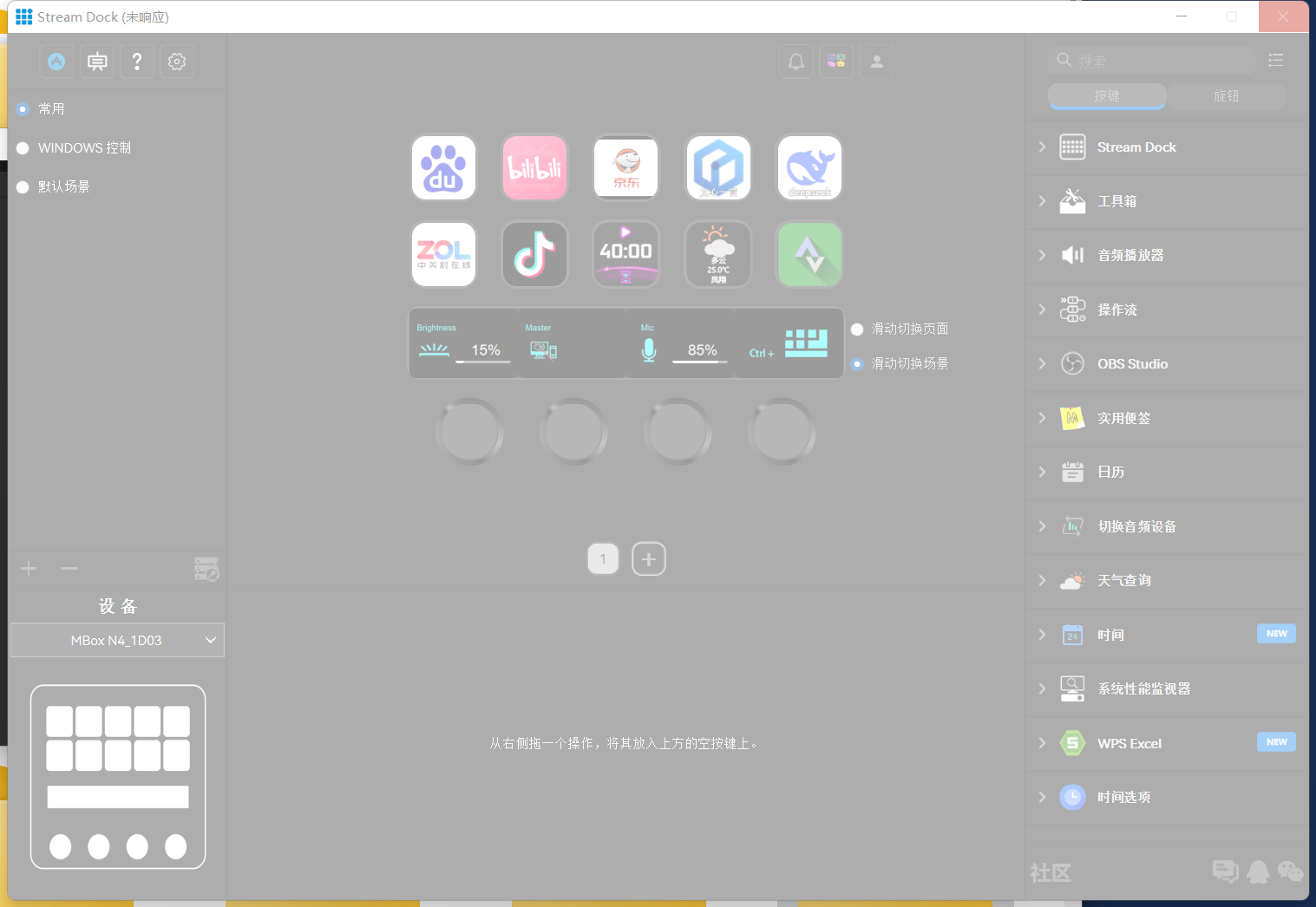Image resolution: width=1316 pixels, height=907 pixels.
Task: Select the weather 25.0°C key
Action: [718, 254]
